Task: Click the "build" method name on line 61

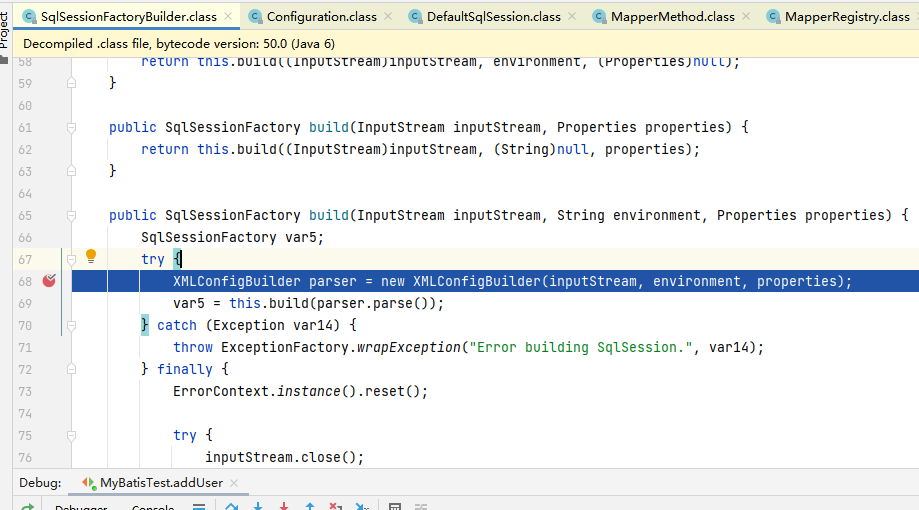Action: coord(329,127)
